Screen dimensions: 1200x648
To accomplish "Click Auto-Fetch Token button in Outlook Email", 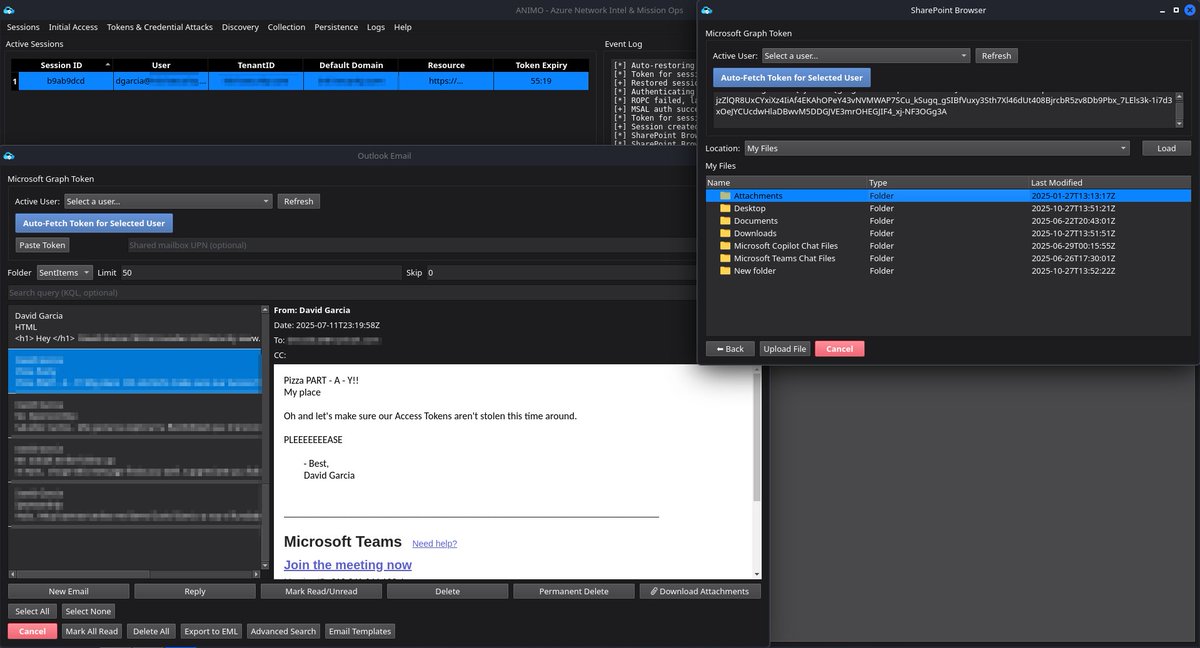I will [94, 223].
